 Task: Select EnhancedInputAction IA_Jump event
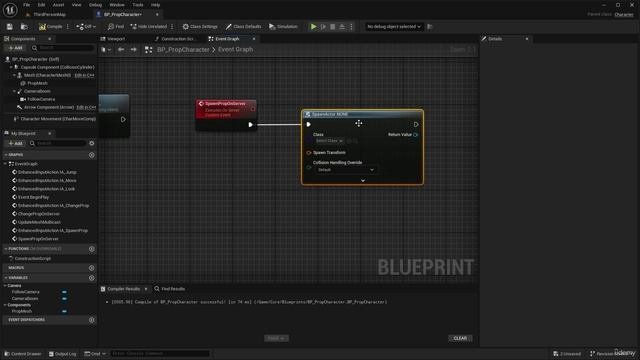[x=47, y=172]
